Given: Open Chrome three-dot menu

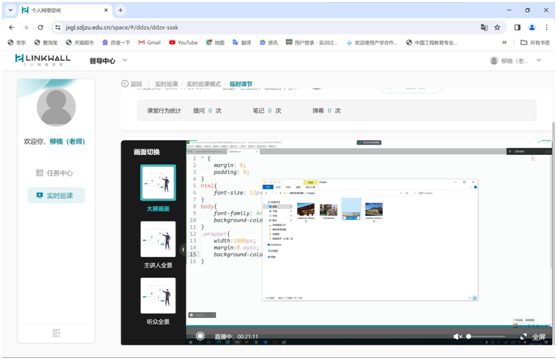Looking at the screenshot, I should (x=546, y=27).
